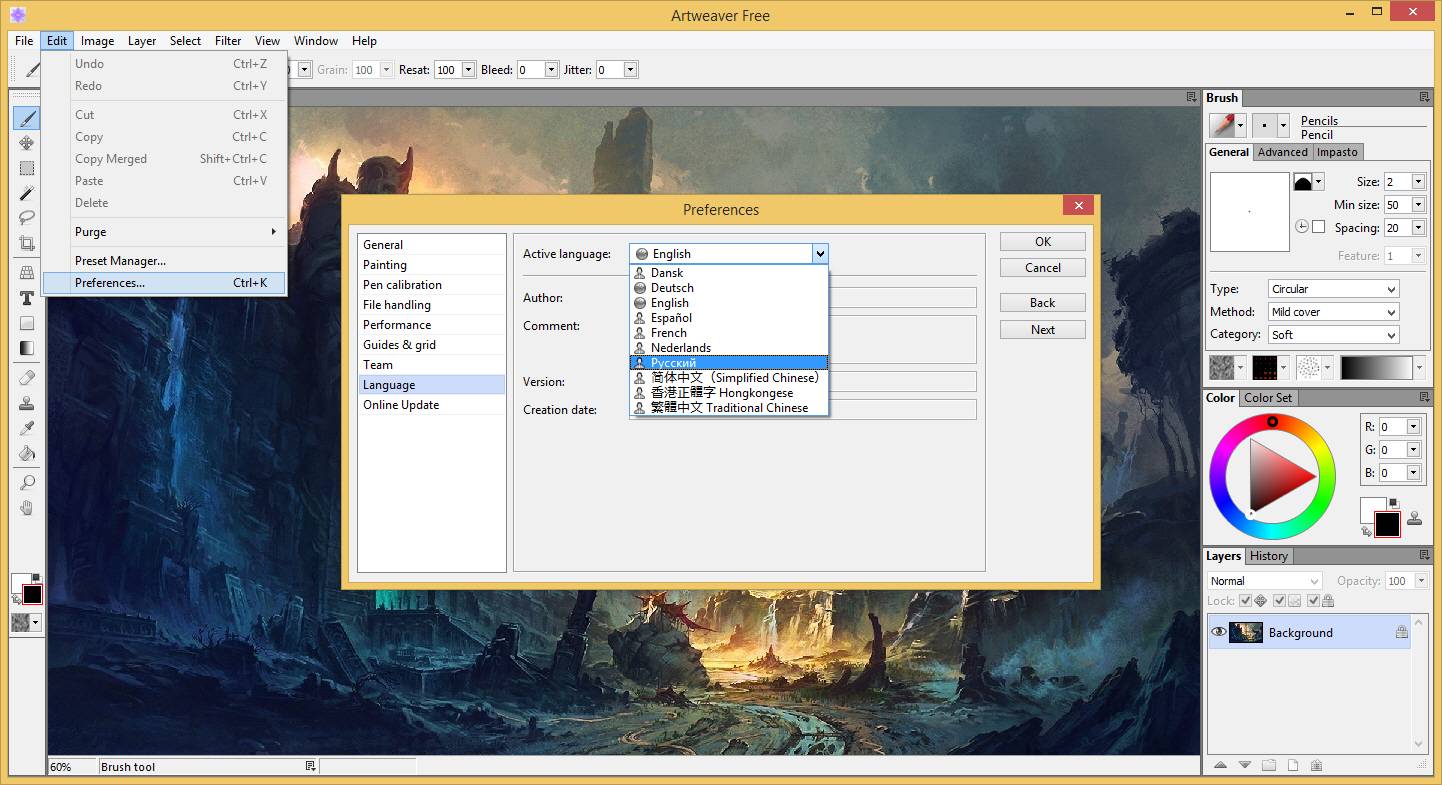Select the Paint Bucket fill tool
Image resolution: width=1442 pixels, height=785 pixels.
click(x=27, y=453)
